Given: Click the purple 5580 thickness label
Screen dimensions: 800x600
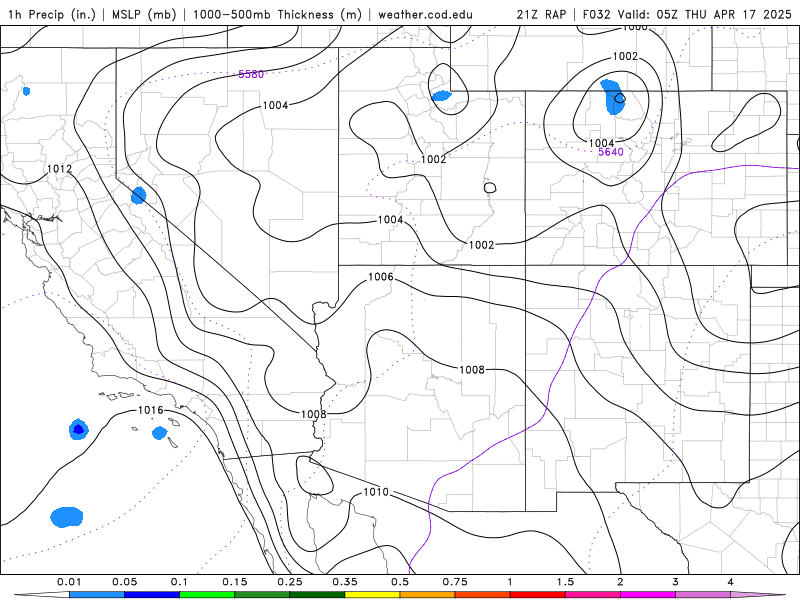Looking at the screenshot, I should tap(251, 74).
